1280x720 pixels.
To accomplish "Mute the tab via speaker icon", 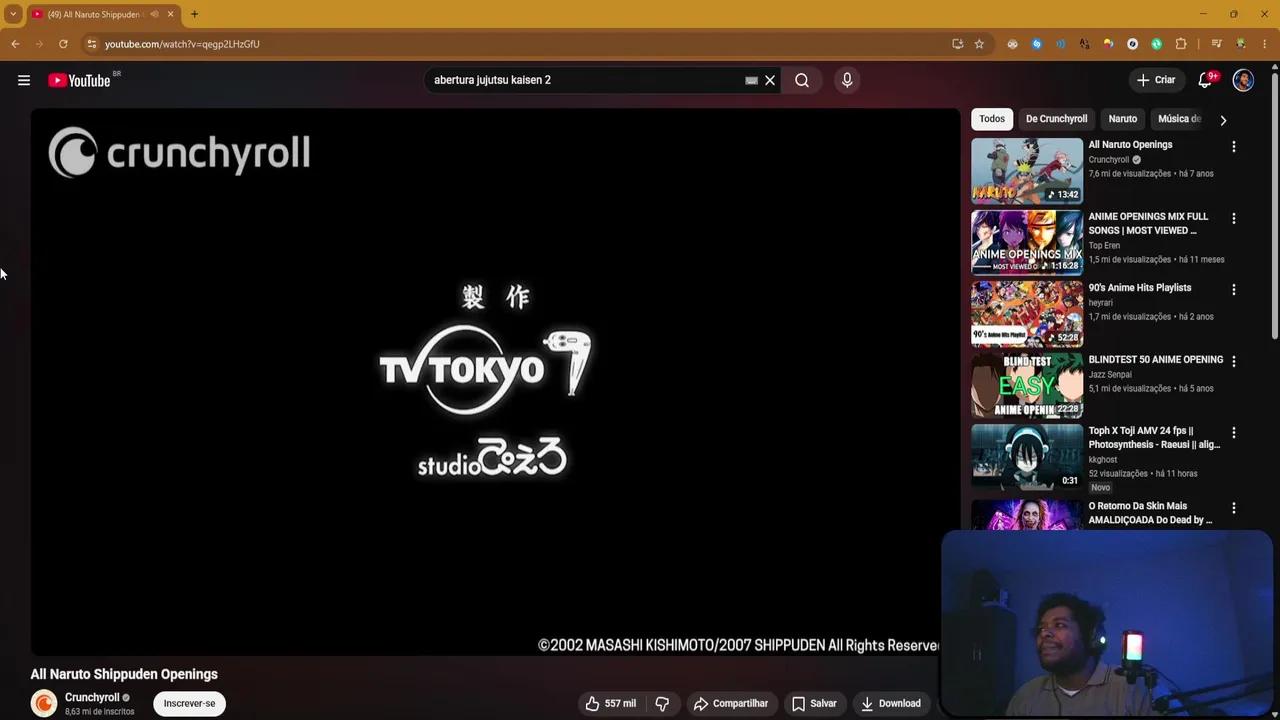I will tap(154, 14).
